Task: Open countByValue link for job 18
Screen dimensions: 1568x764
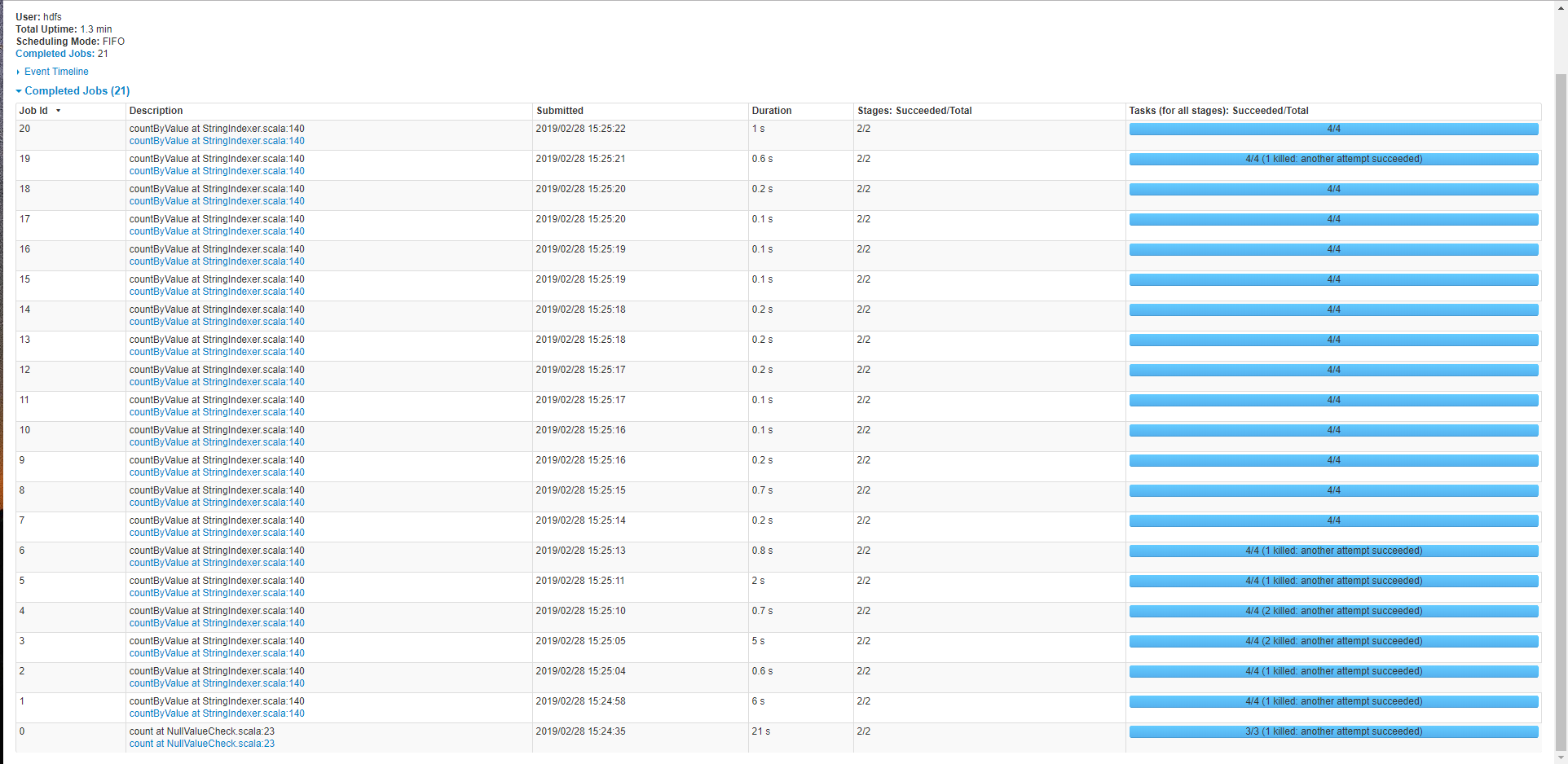Action: (x=217, y=201)
